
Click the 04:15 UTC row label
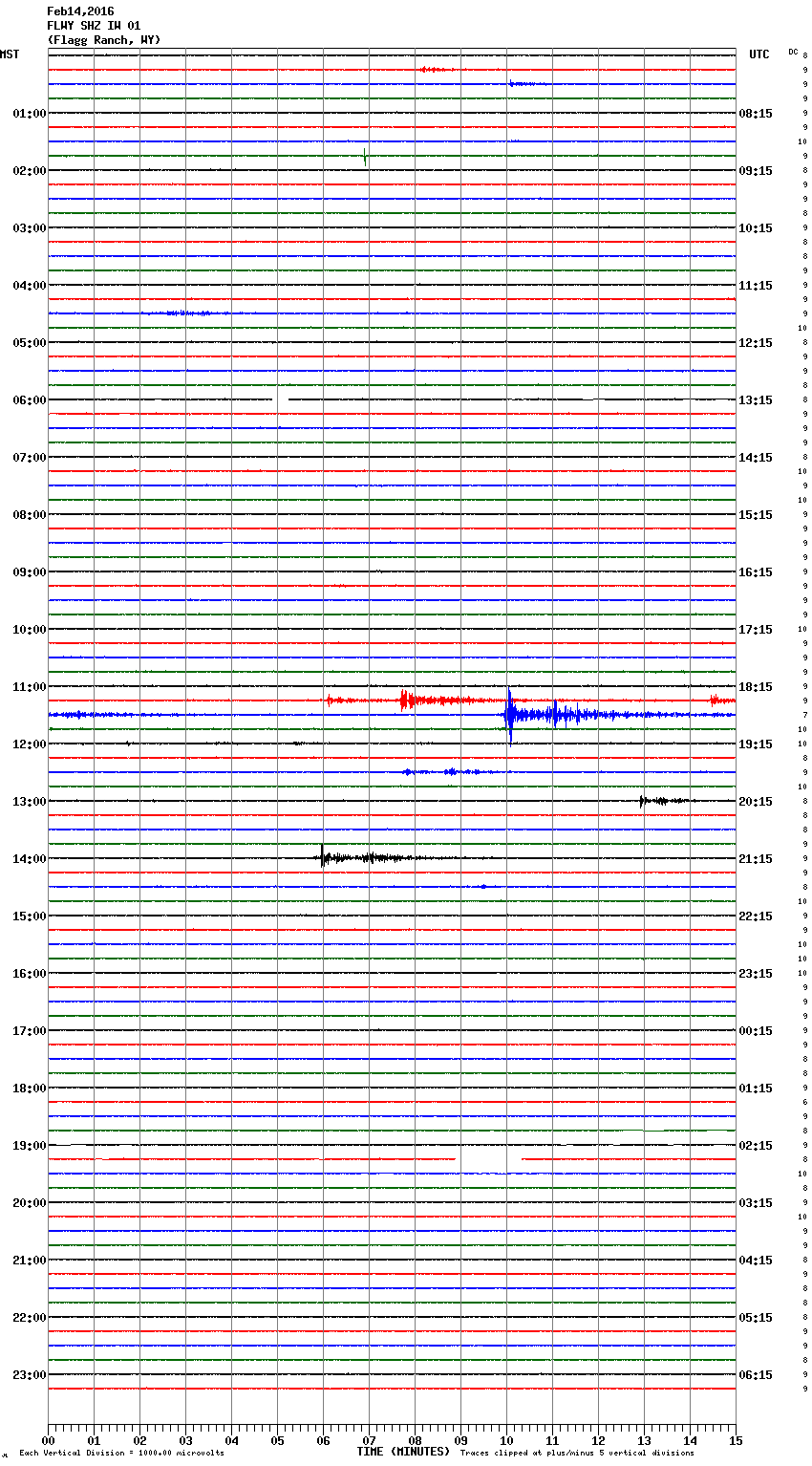[756, 1261]
